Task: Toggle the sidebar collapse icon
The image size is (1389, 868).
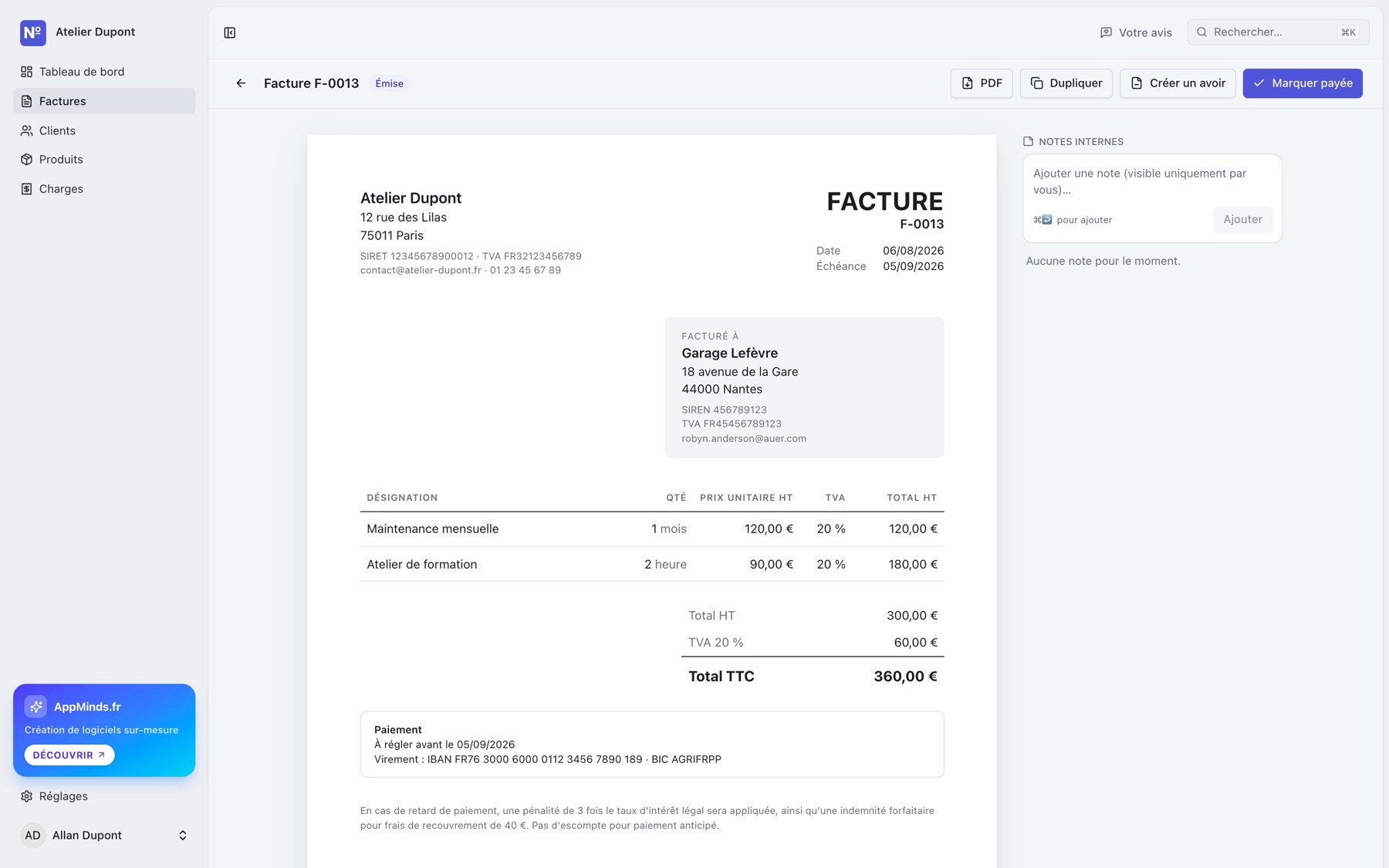Action: [230, 32]
